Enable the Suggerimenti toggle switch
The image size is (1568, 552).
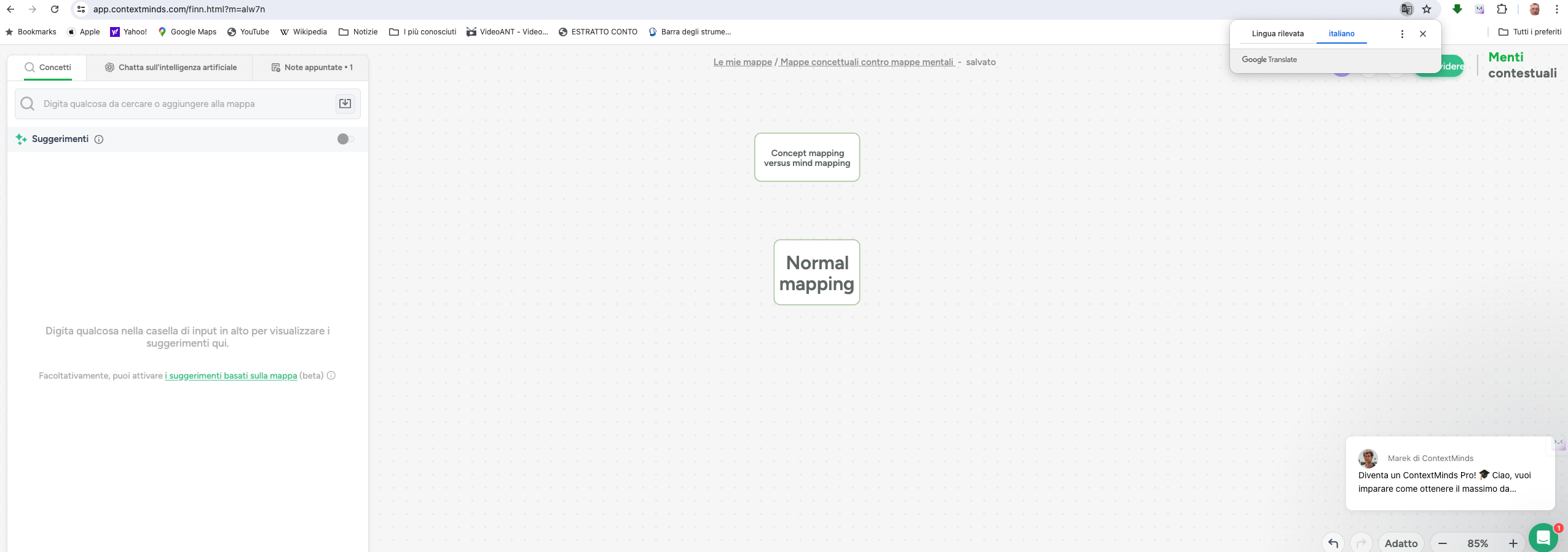[x=345, y=139]
